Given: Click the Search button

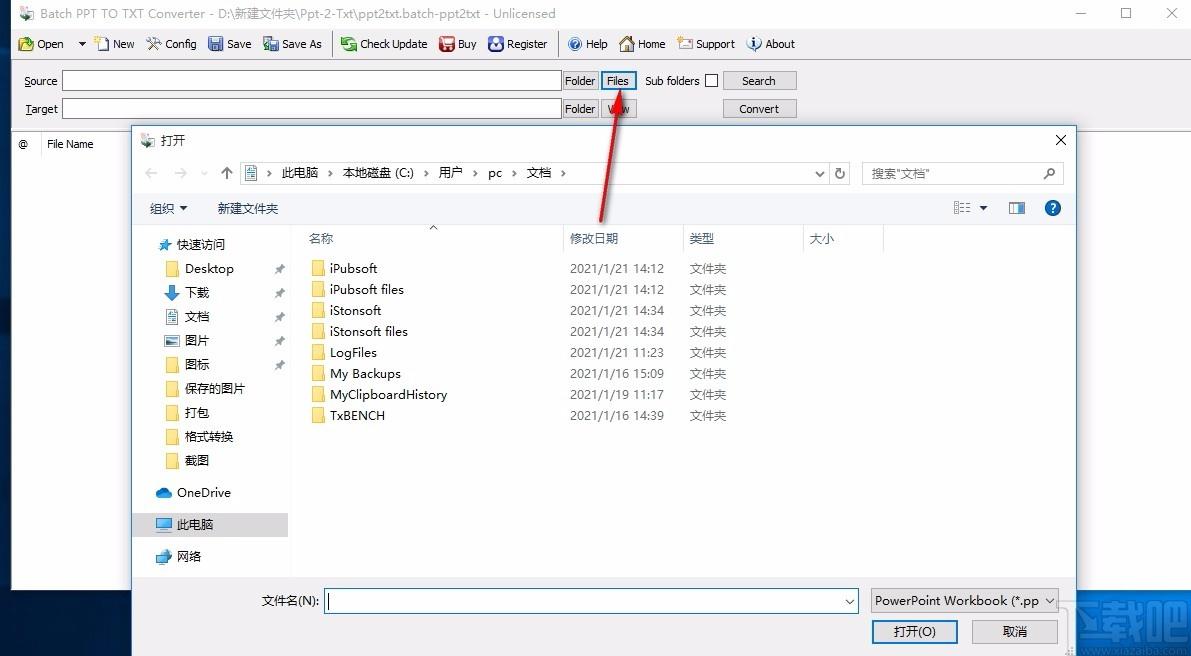Looking at the screenshot, I should coord(760,80).
